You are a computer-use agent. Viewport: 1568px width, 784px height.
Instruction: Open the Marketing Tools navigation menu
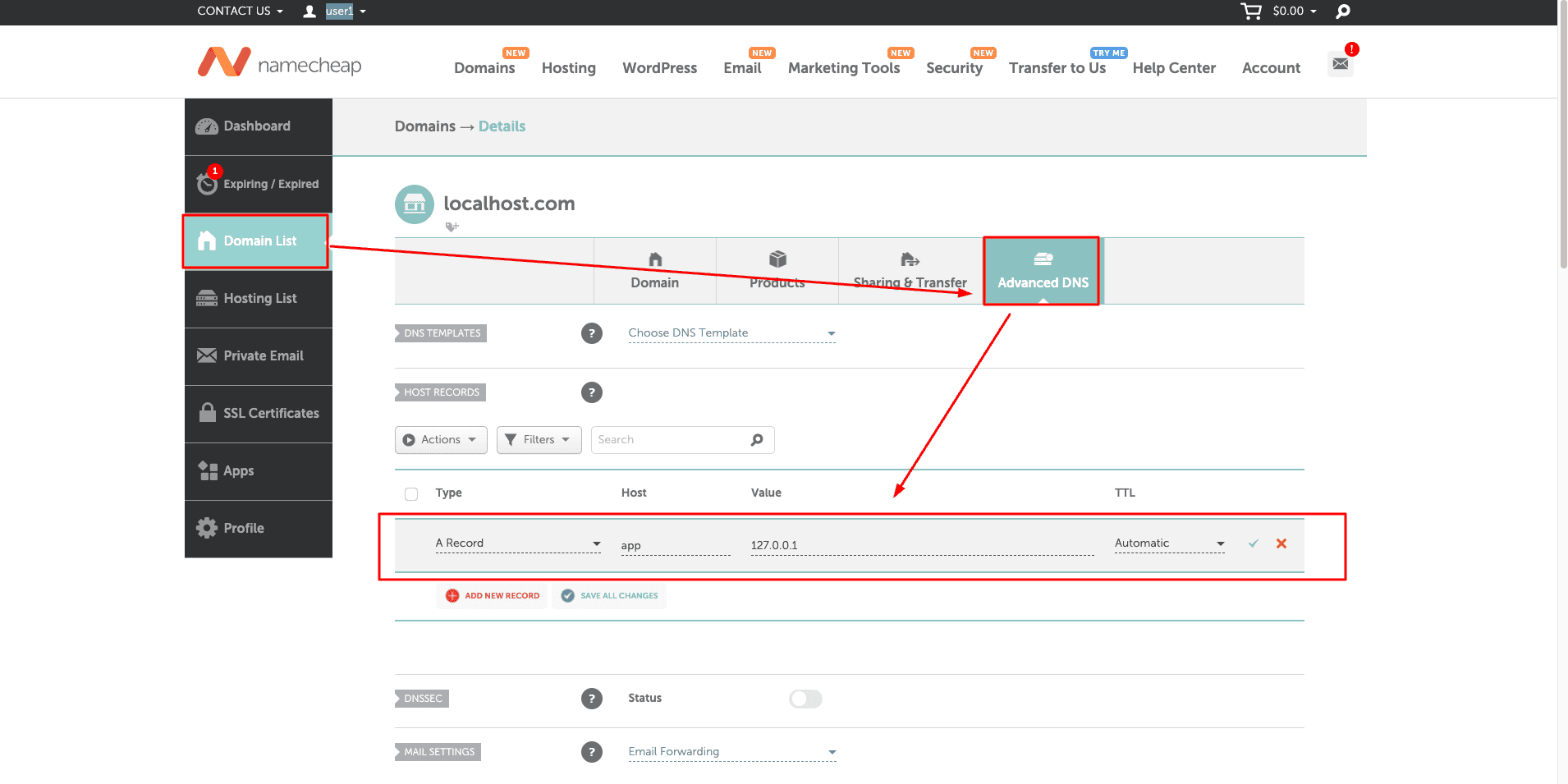(x=844, y=68)
